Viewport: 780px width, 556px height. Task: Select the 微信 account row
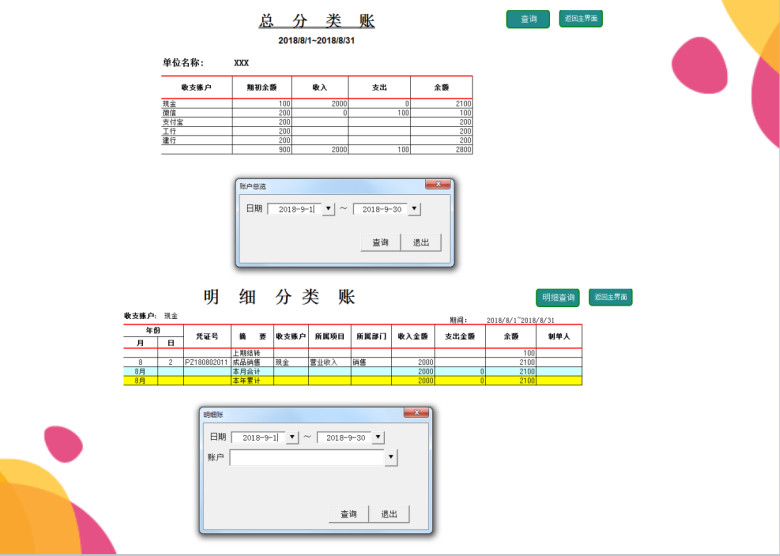tap(317, 113)
